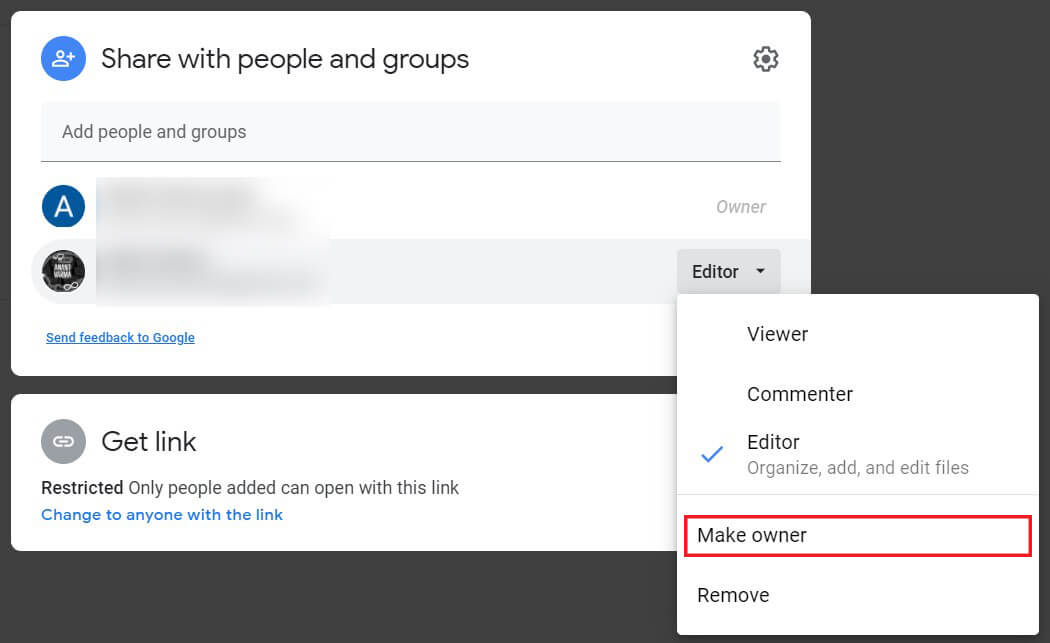
Task: Open share settings via the gear icon
Action: (765, 59)
